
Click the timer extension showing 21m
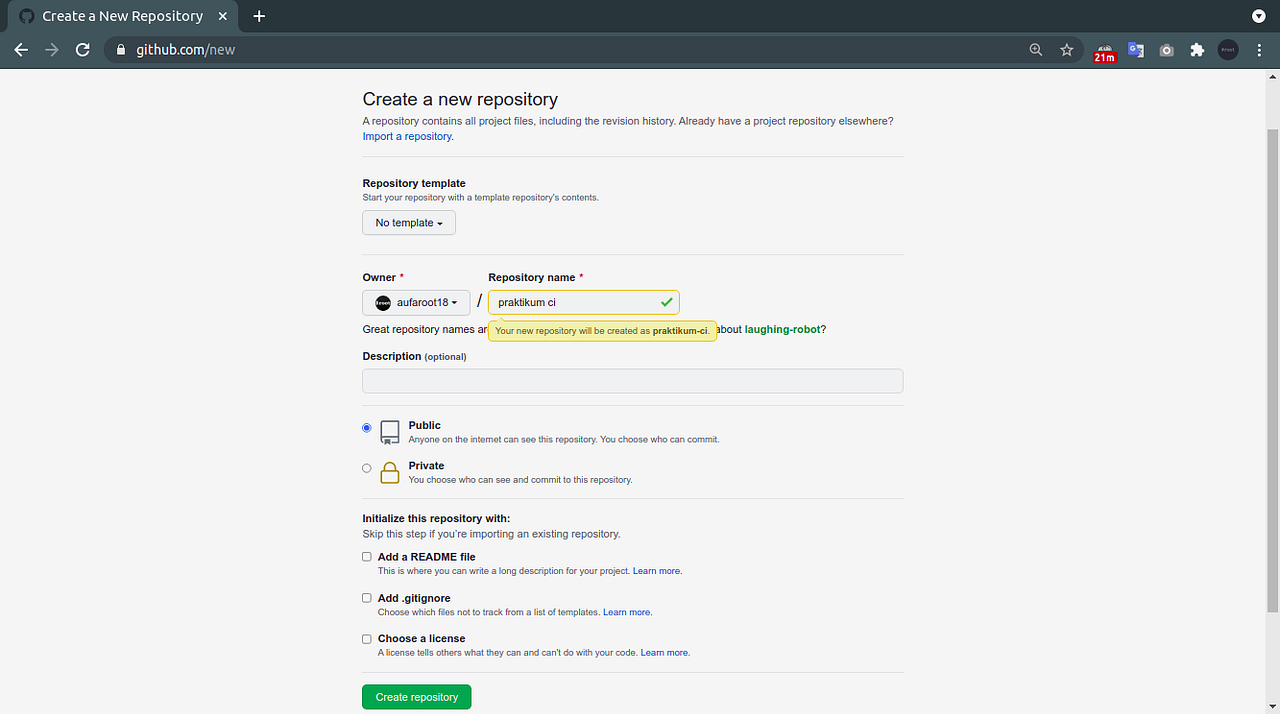tap(1104, 49)
